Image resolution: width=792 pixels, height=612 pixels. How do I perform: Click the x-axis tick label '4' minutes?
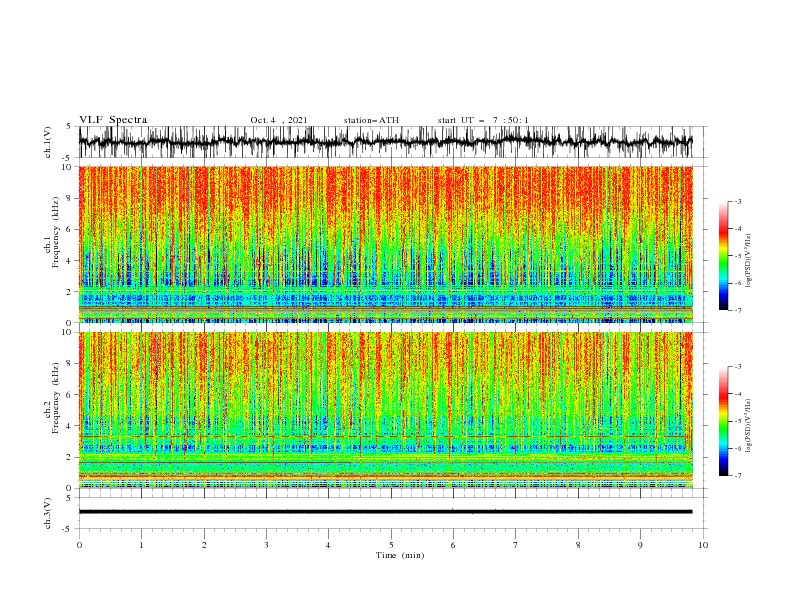pyautogui.click(x=329, y=545)
